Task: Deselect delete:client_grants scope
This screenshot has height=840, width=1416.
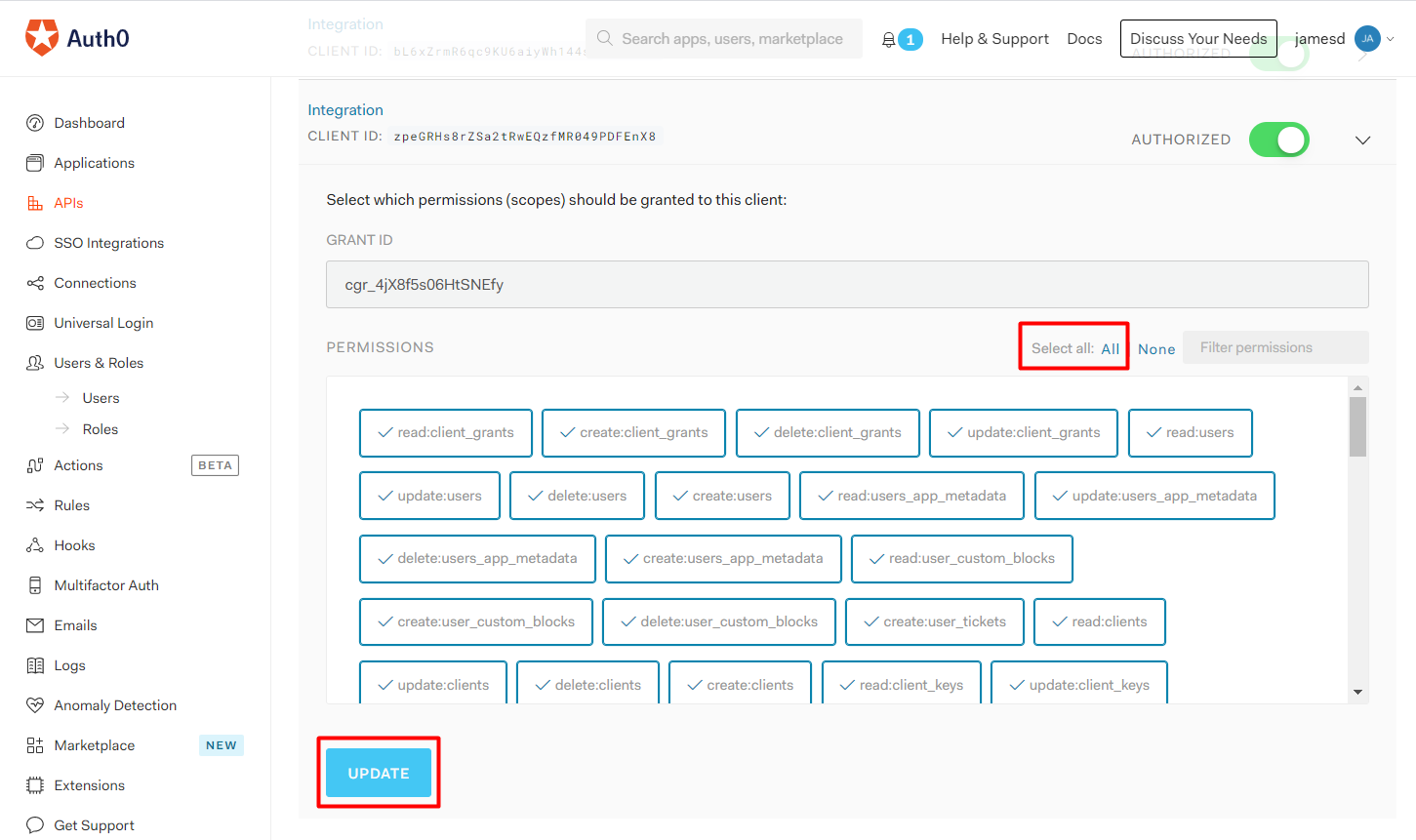Action: tap(828, 433)
